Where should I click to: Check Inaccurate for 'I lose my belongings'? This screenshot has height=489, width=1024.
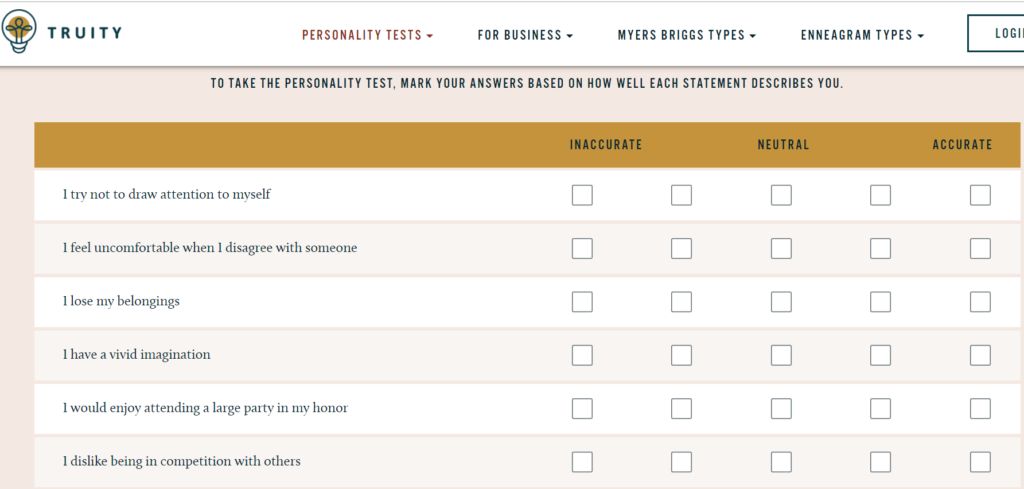coord(582,302)
